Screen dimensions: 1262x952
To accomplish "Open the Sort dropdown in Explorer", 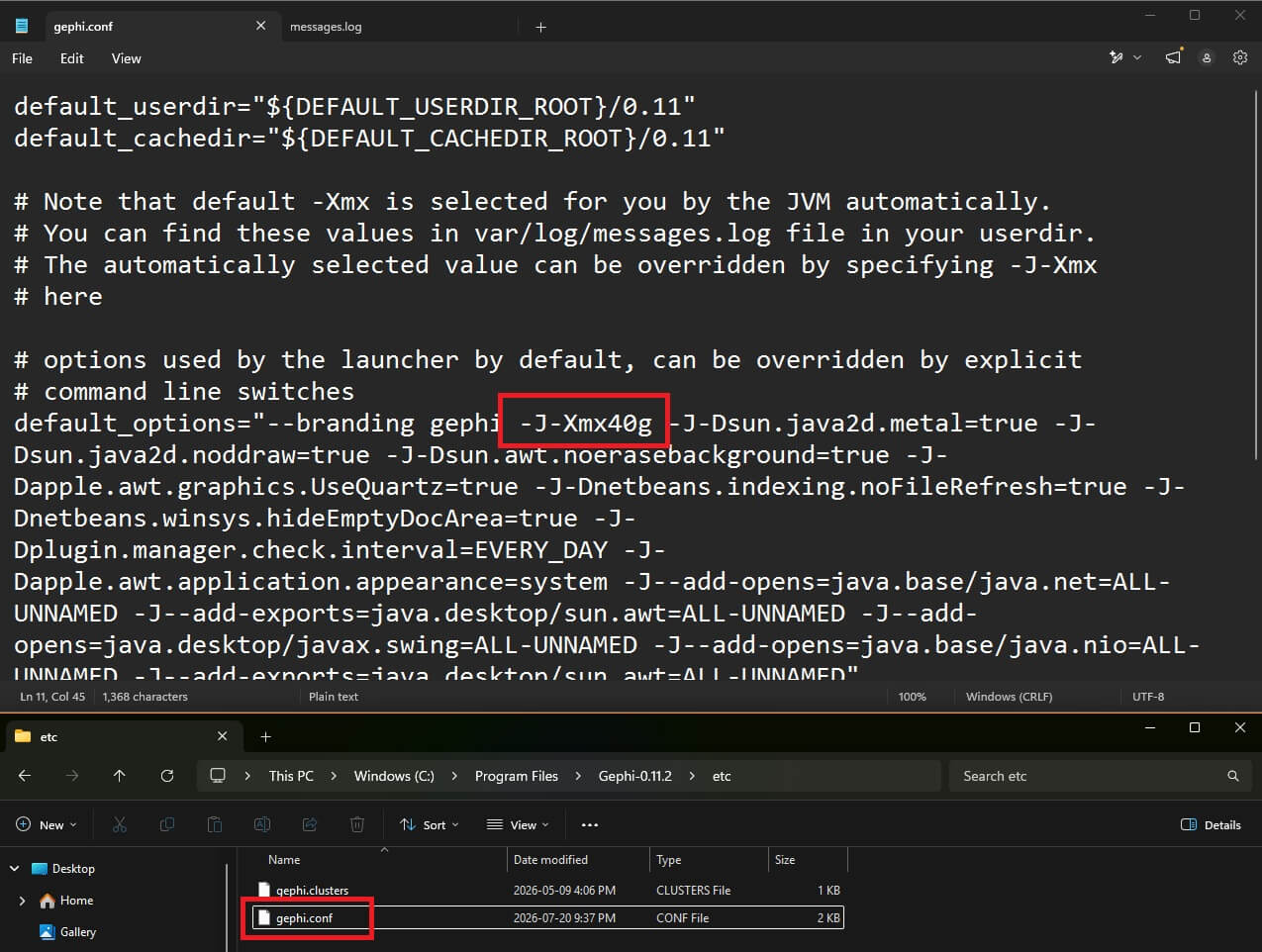I will click(430, 824).
